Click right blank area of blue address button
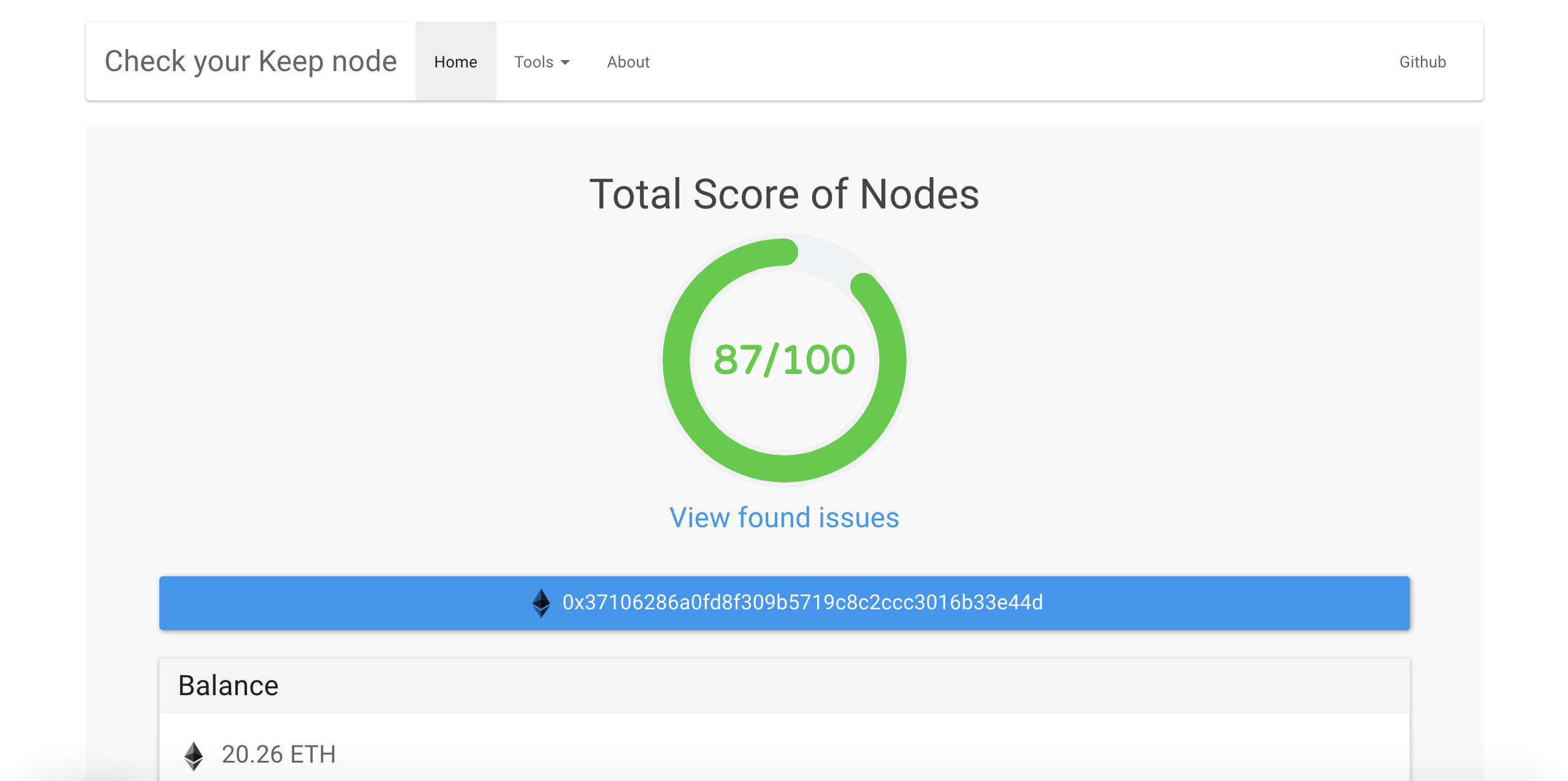Image resolution: width=1568 pixels, height=781 pixels. [1226, 603]
